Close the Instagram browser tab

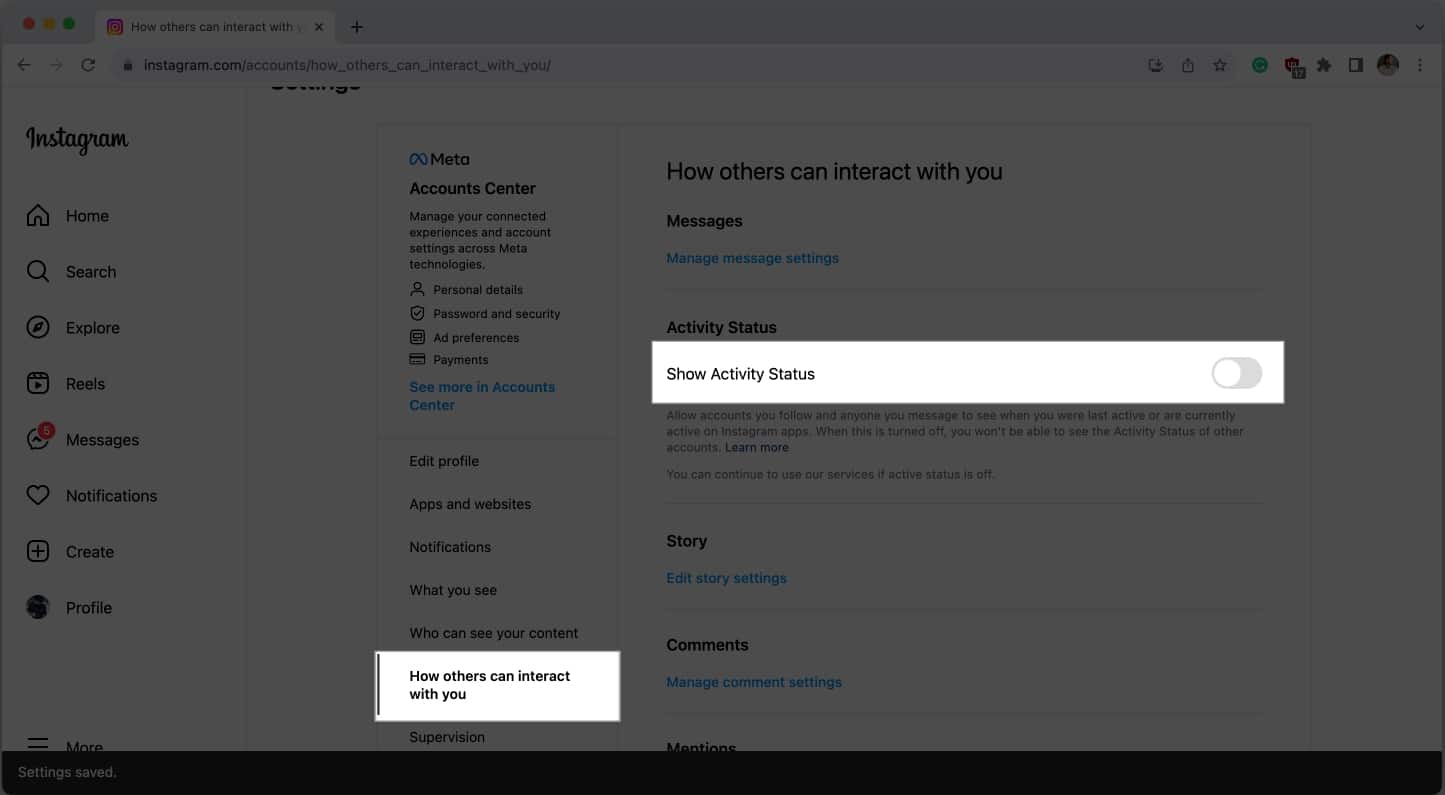(x=318, y=27)
